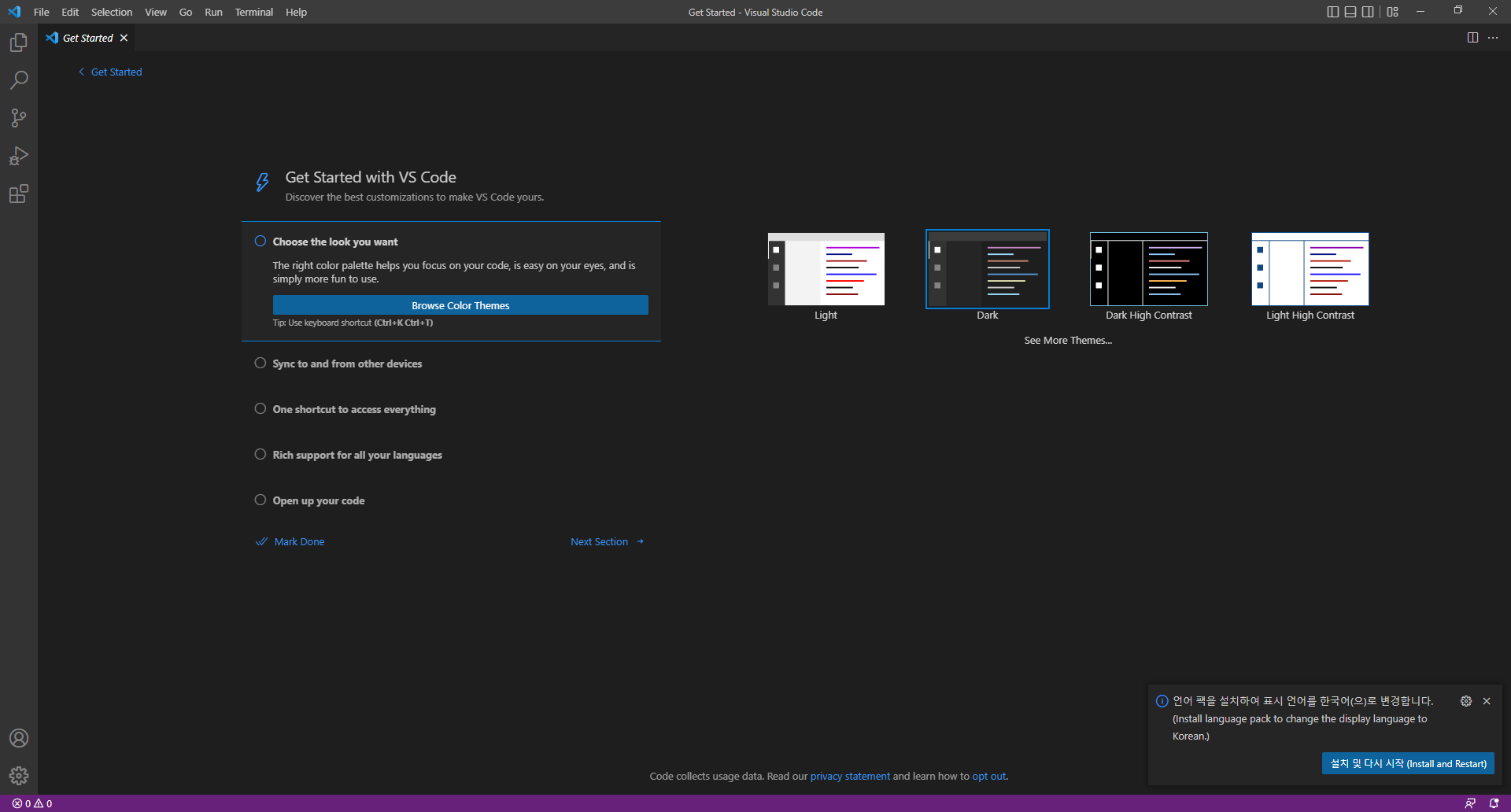
Task: Open the View menu
Action: (156, 12)
